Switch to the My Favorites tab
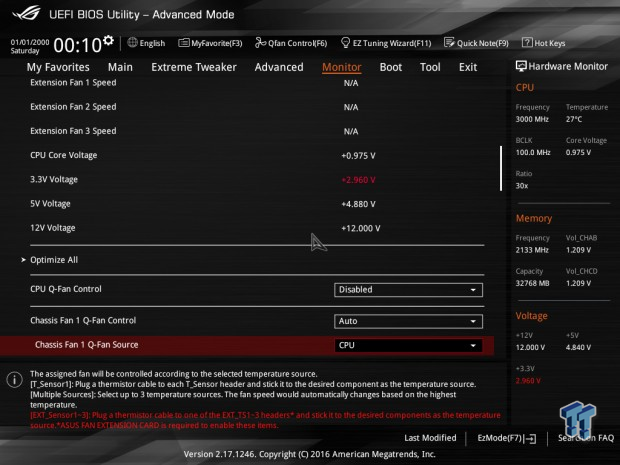 coord(58,67)
